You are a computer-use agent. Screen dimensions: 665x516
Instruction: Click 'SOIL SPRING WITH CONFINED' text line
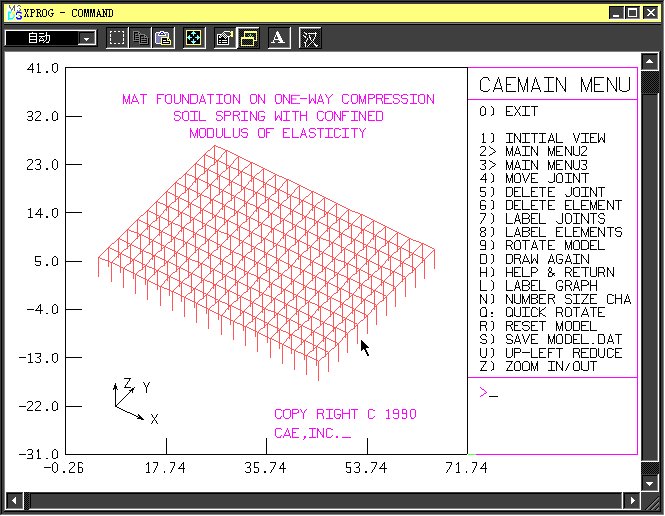(278, 116)
